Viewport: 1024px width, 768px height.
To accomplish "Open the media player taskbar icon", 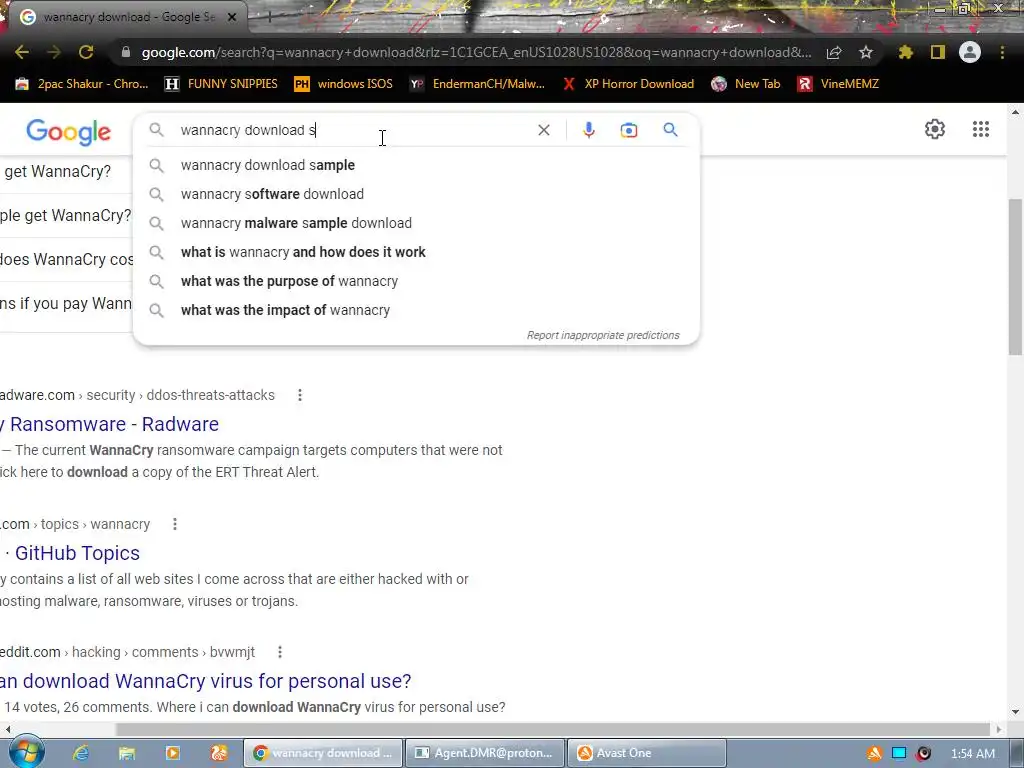I will [x=172, y=753].
